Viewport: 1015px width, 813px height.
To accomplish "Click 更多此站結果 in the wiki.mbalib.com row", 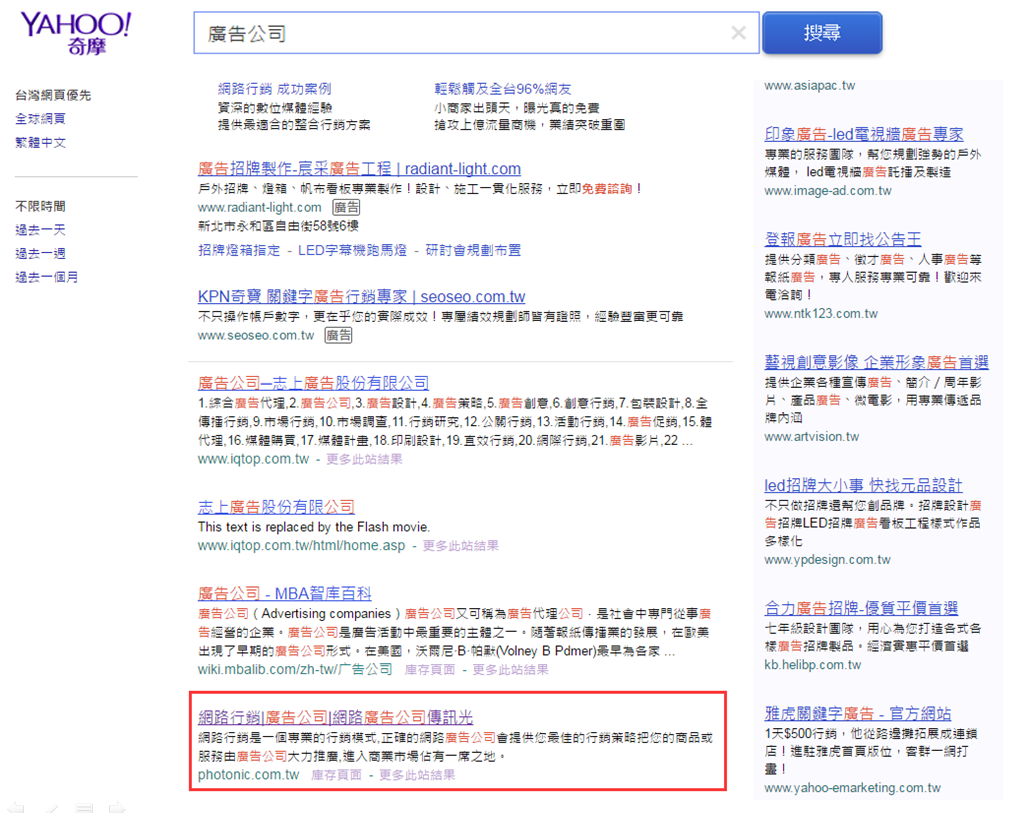I will [511, 669].
